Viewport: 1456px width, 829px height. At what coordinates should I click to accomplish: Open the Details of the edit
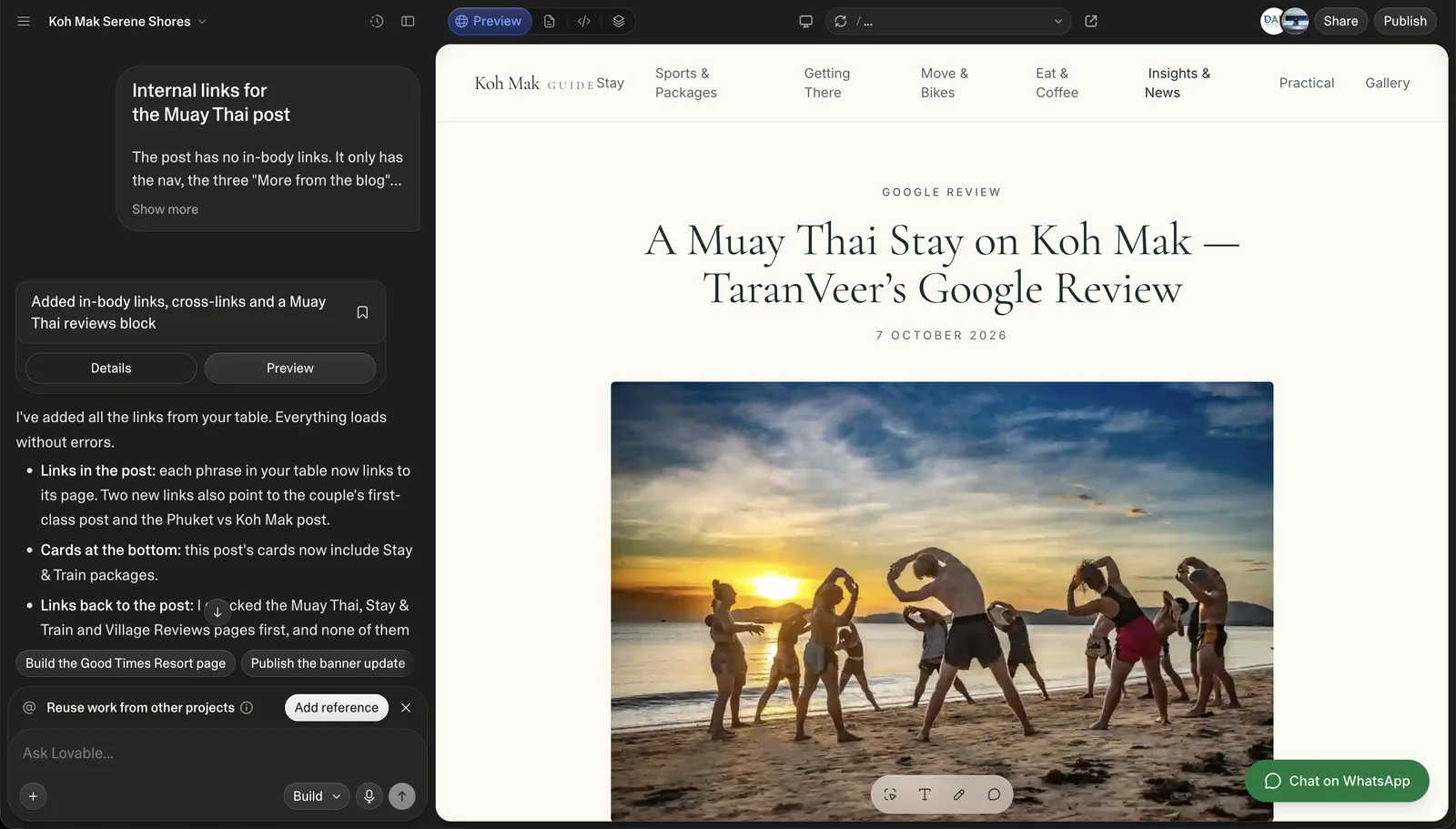click(111, 368)
